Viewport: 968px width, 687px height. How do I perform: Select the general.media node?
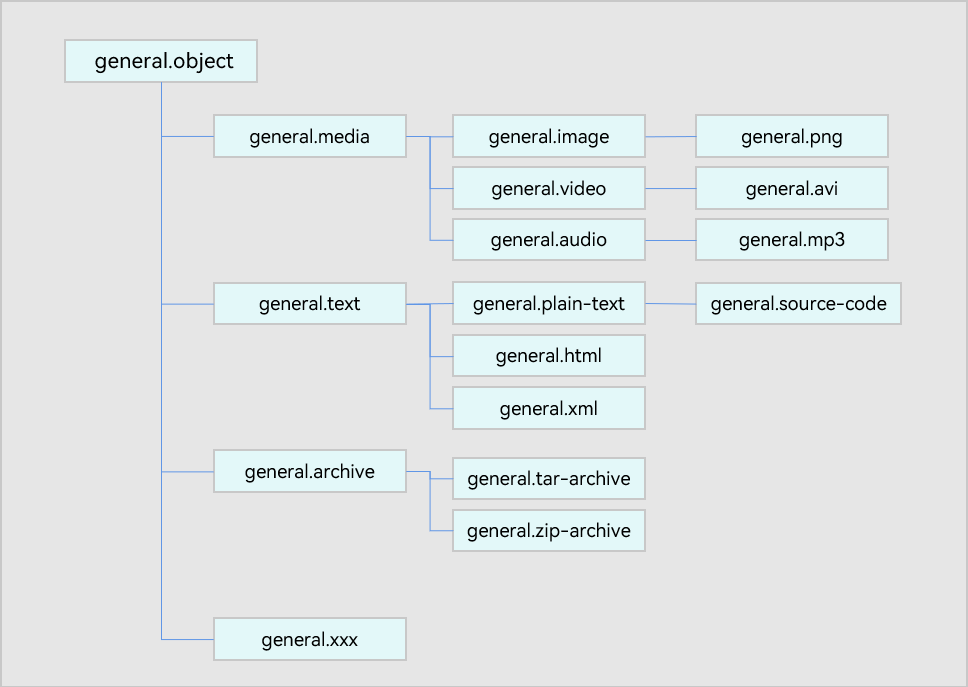[309, 136]
